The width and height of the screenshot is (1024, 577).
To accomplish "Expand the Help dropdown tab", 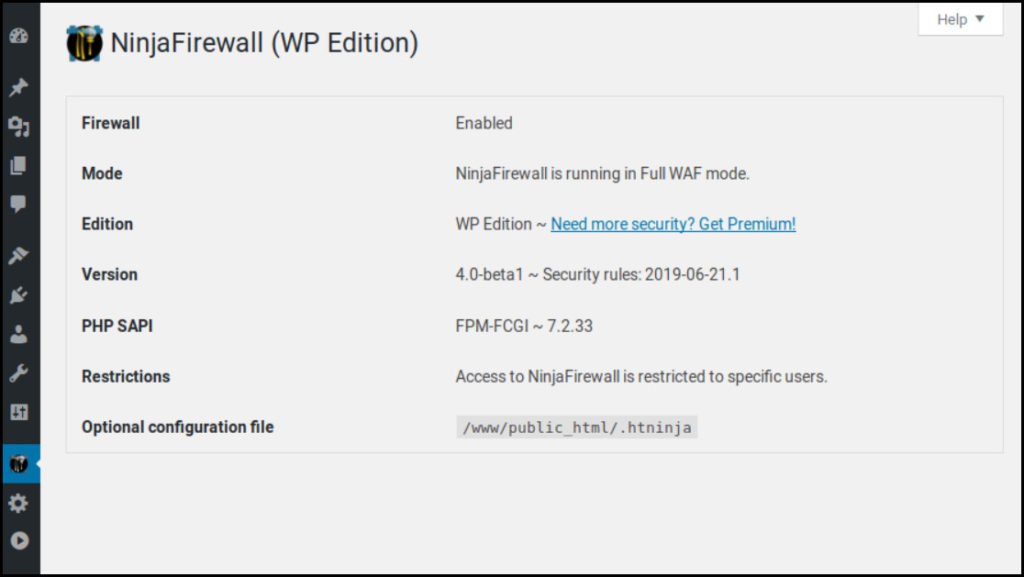I will coord(960,19).
